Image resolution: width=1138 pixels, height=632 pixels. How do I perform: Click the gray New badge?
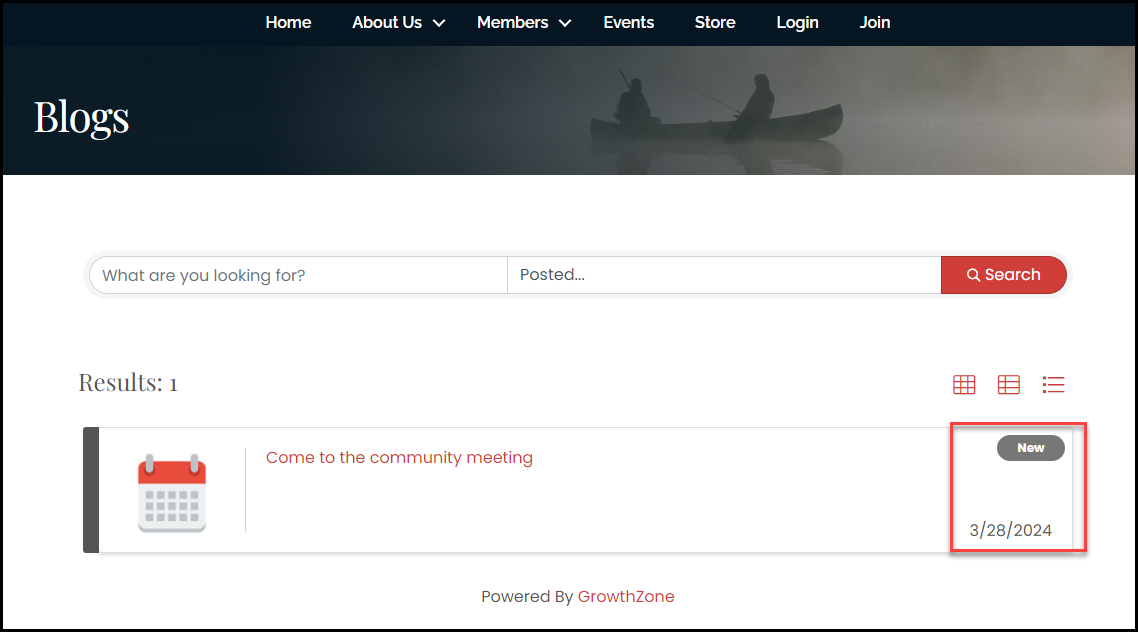[1030, 448]
